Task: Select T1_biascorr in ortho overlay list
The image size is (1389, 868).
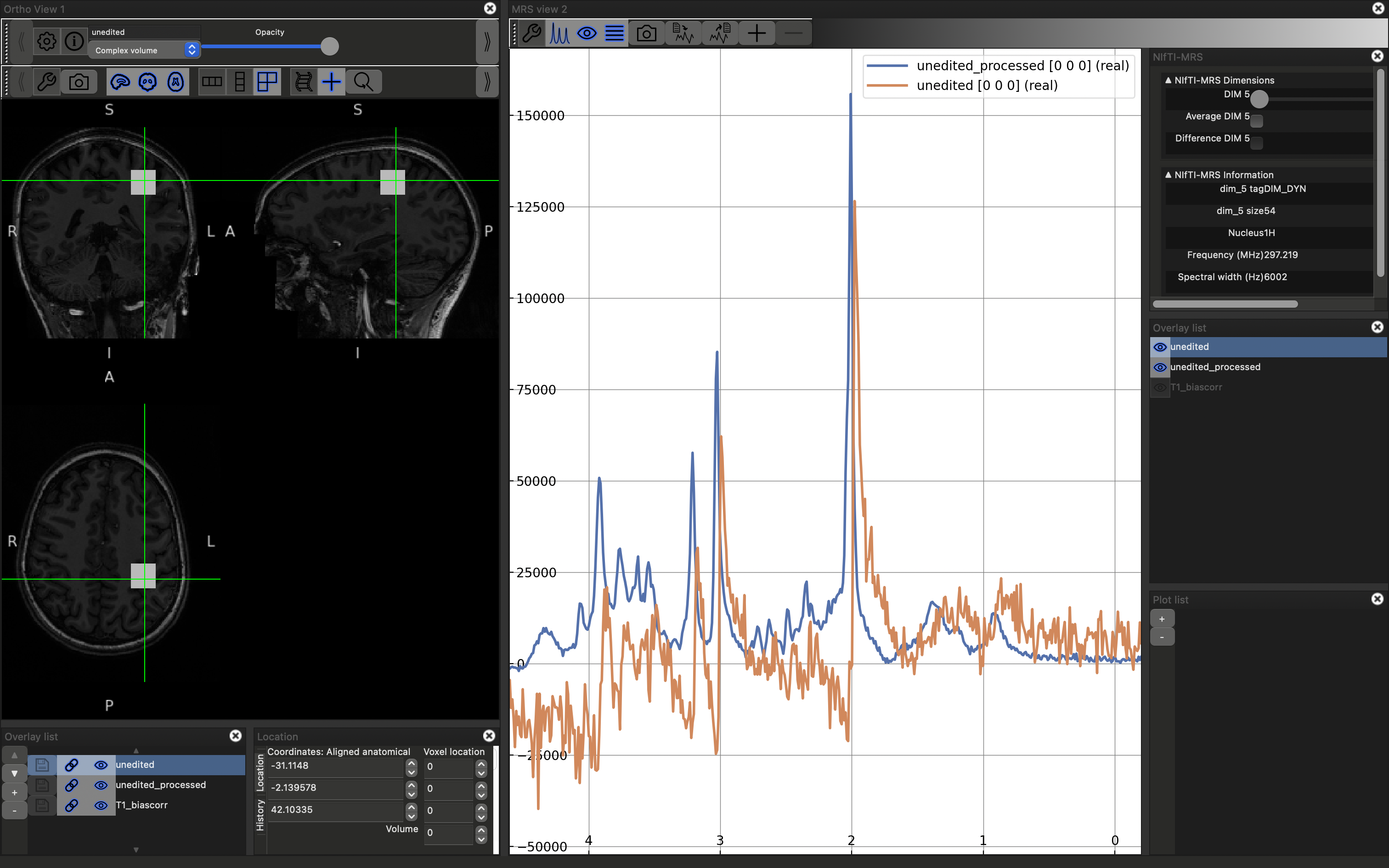Action: 142,805
